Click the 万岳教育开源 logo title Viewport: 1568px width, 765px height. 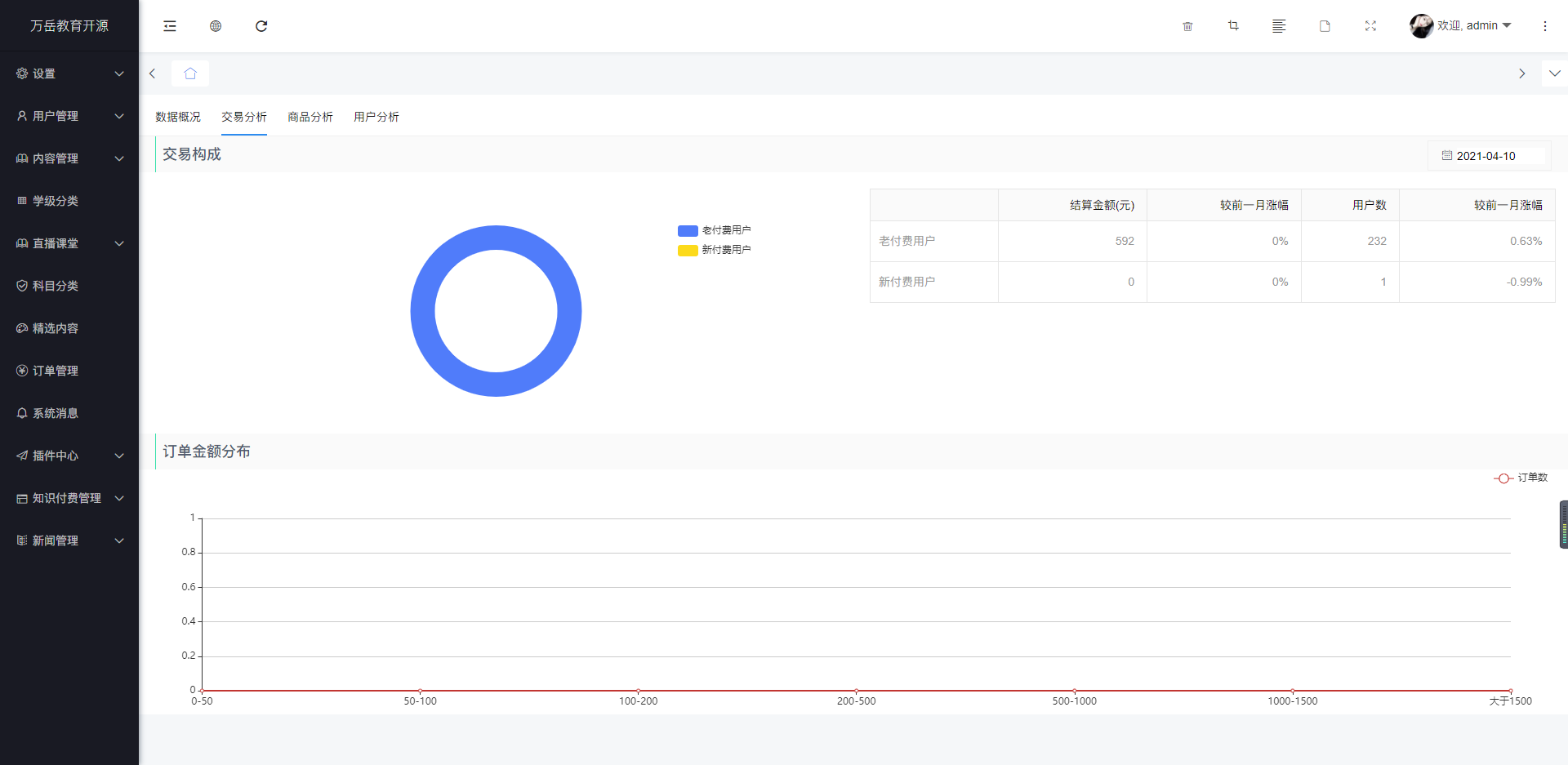click(69, 26)
